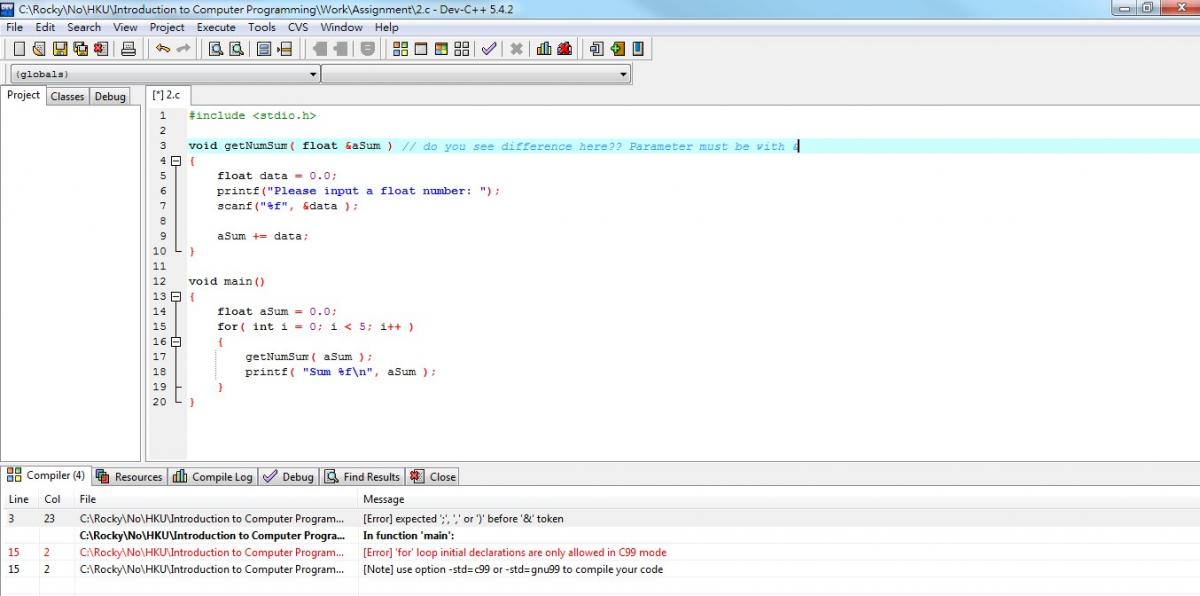
Task: Click the Save file floppy icon
Action: [x=60, y=49]
